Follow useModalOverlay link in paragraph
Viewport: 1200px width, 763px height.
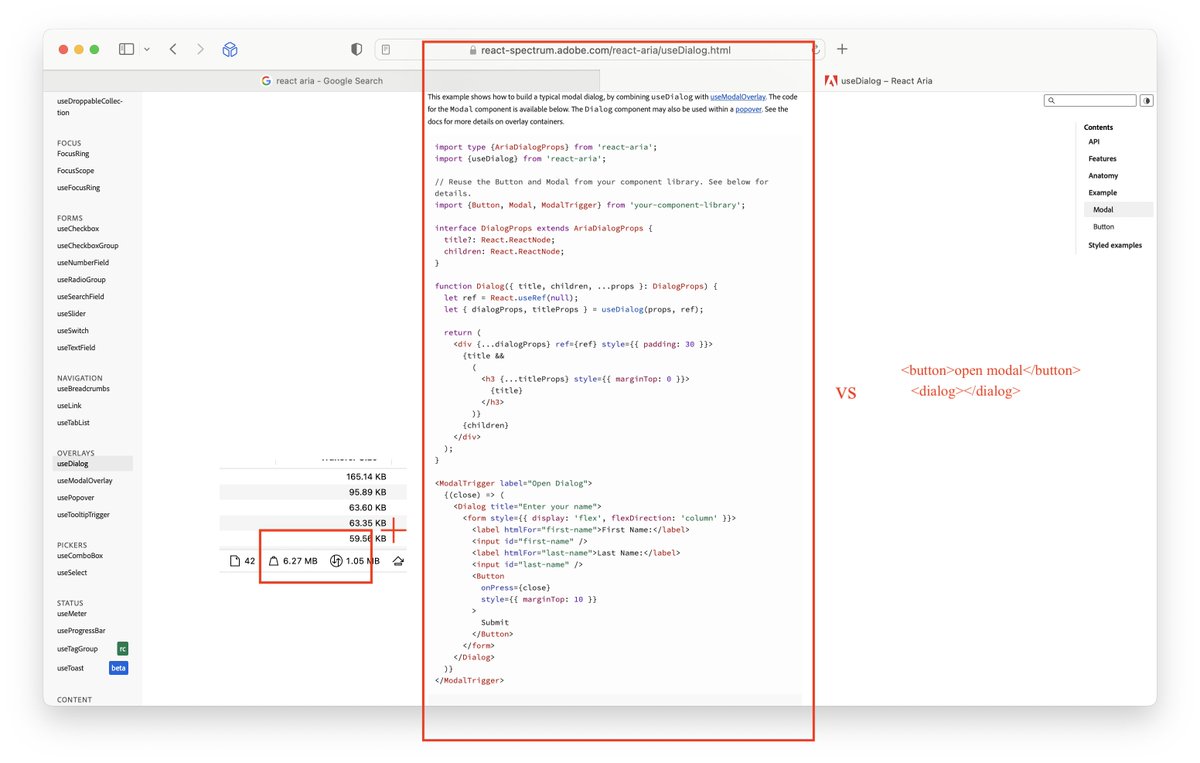click(738, 97)
